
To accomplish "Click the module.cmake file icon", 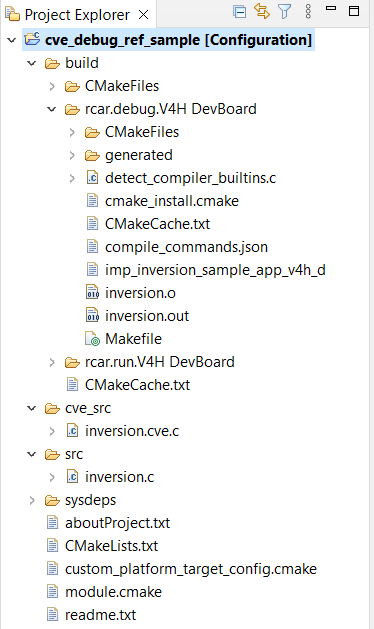I will point(52,592).
